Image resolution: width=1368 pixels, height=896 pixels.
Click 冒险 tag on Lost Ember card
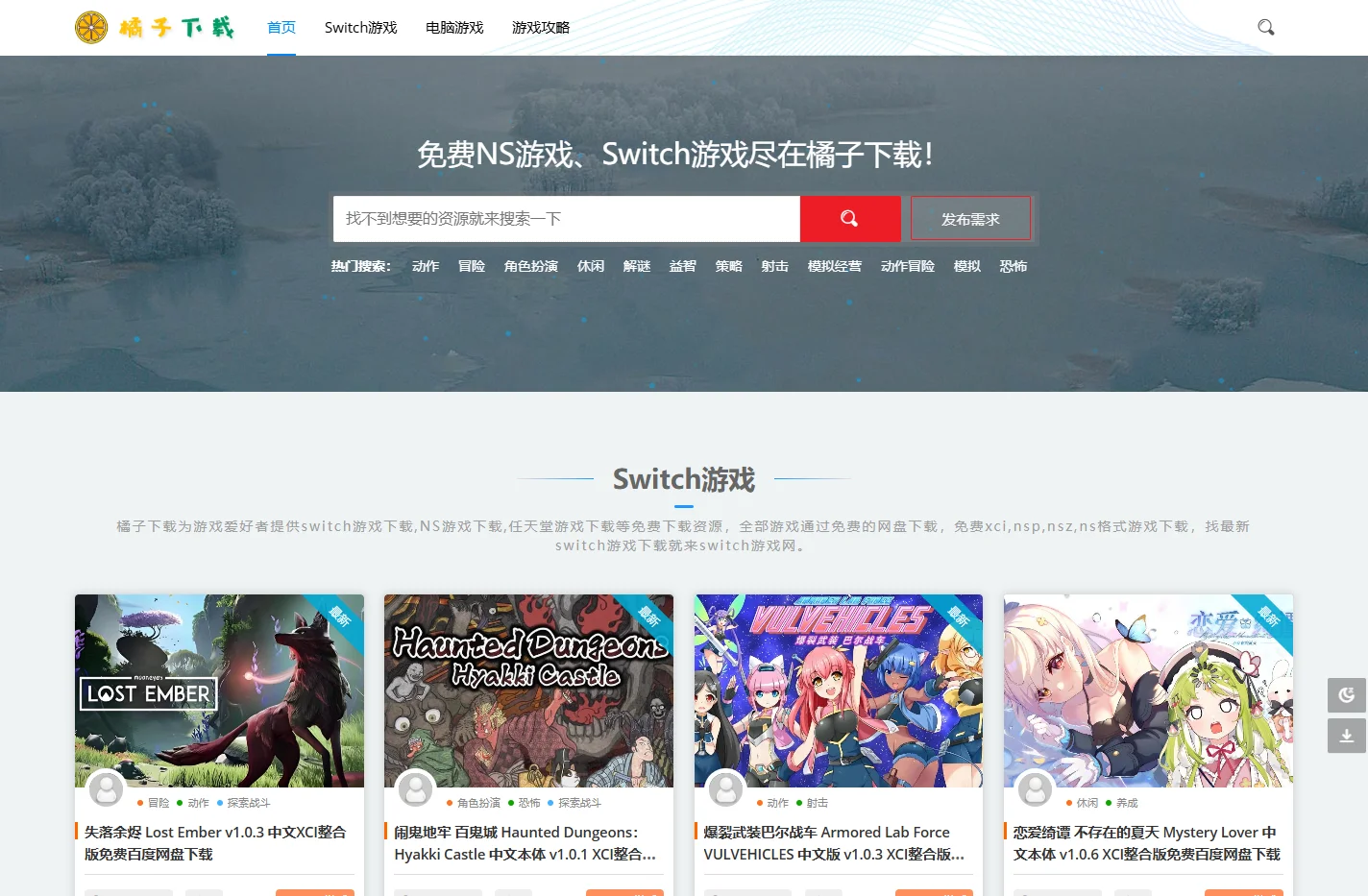coord(159,803)
